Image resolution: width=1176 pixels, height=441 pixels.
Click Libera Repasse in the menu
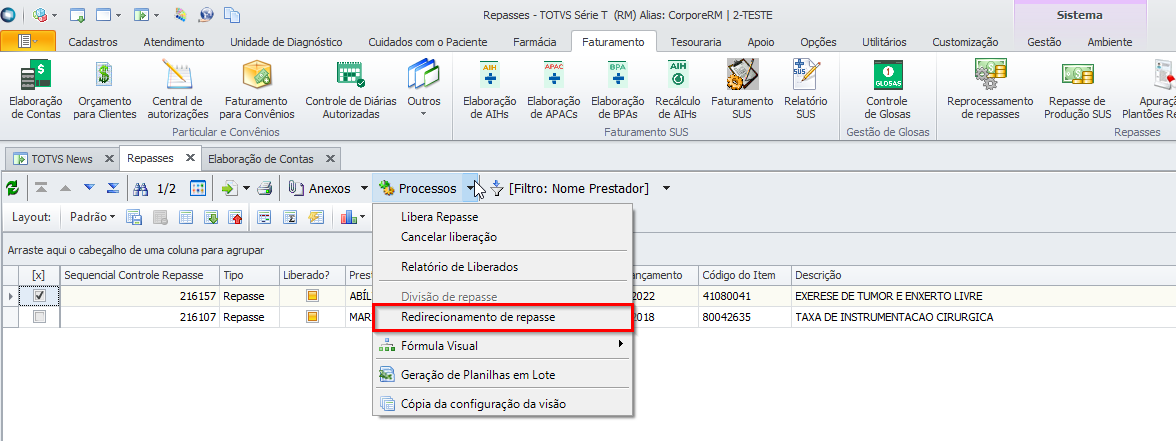pyautogui.click(x=439, y=217)
